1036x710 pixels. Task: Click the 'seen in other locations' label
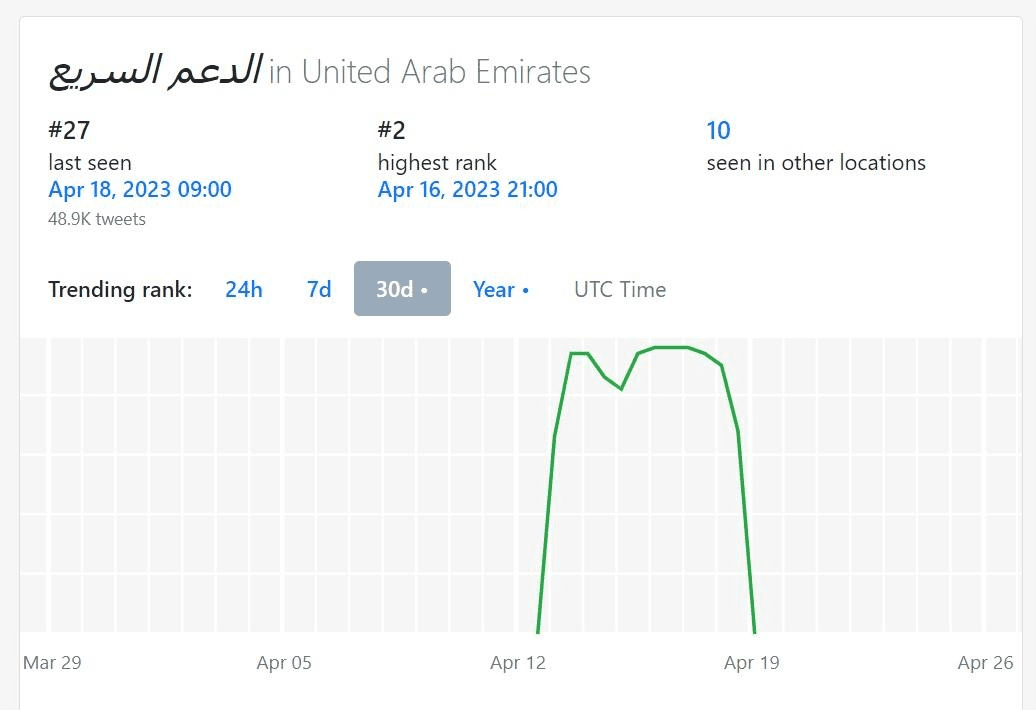816,162
